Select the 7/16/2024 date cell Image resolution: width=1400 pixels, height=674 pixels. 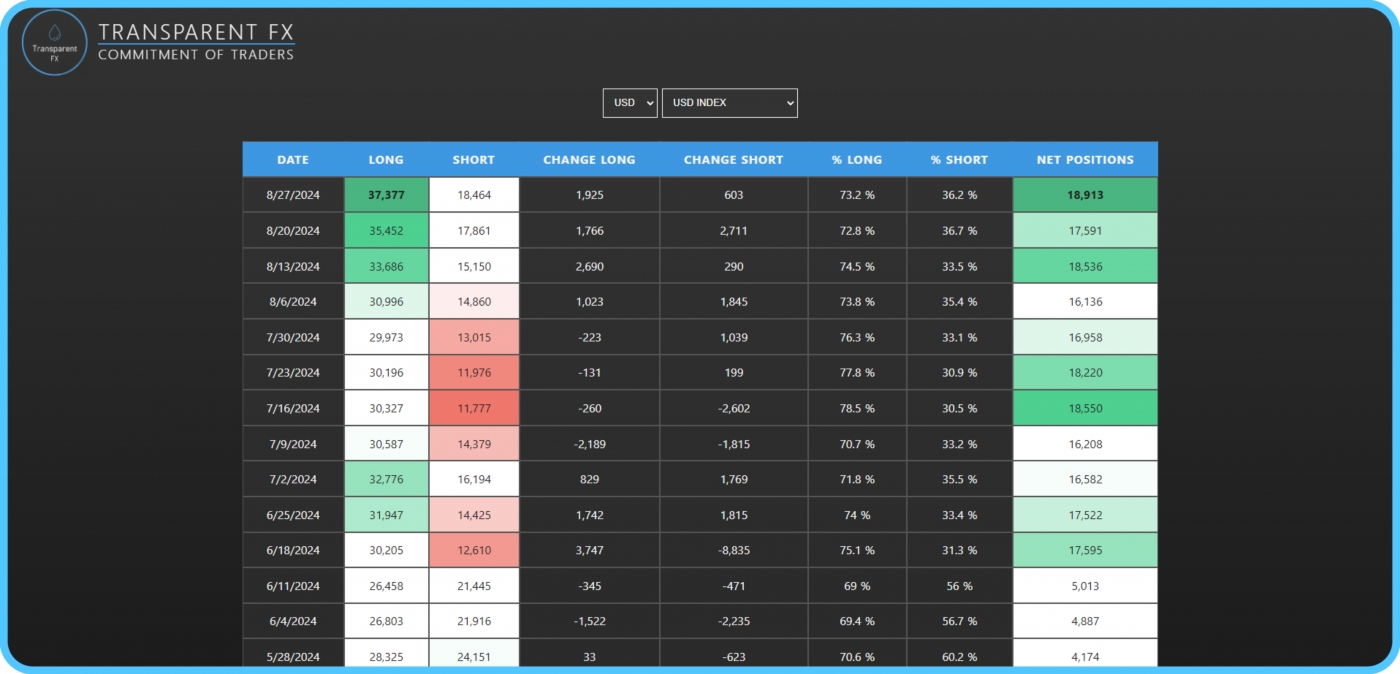point(293,408)
